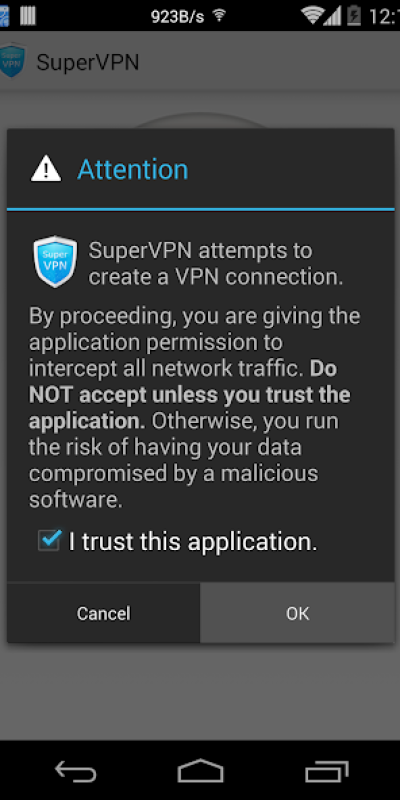
Task: Tap the barcode notification icon in status bar
Action: tap(29, 16)
